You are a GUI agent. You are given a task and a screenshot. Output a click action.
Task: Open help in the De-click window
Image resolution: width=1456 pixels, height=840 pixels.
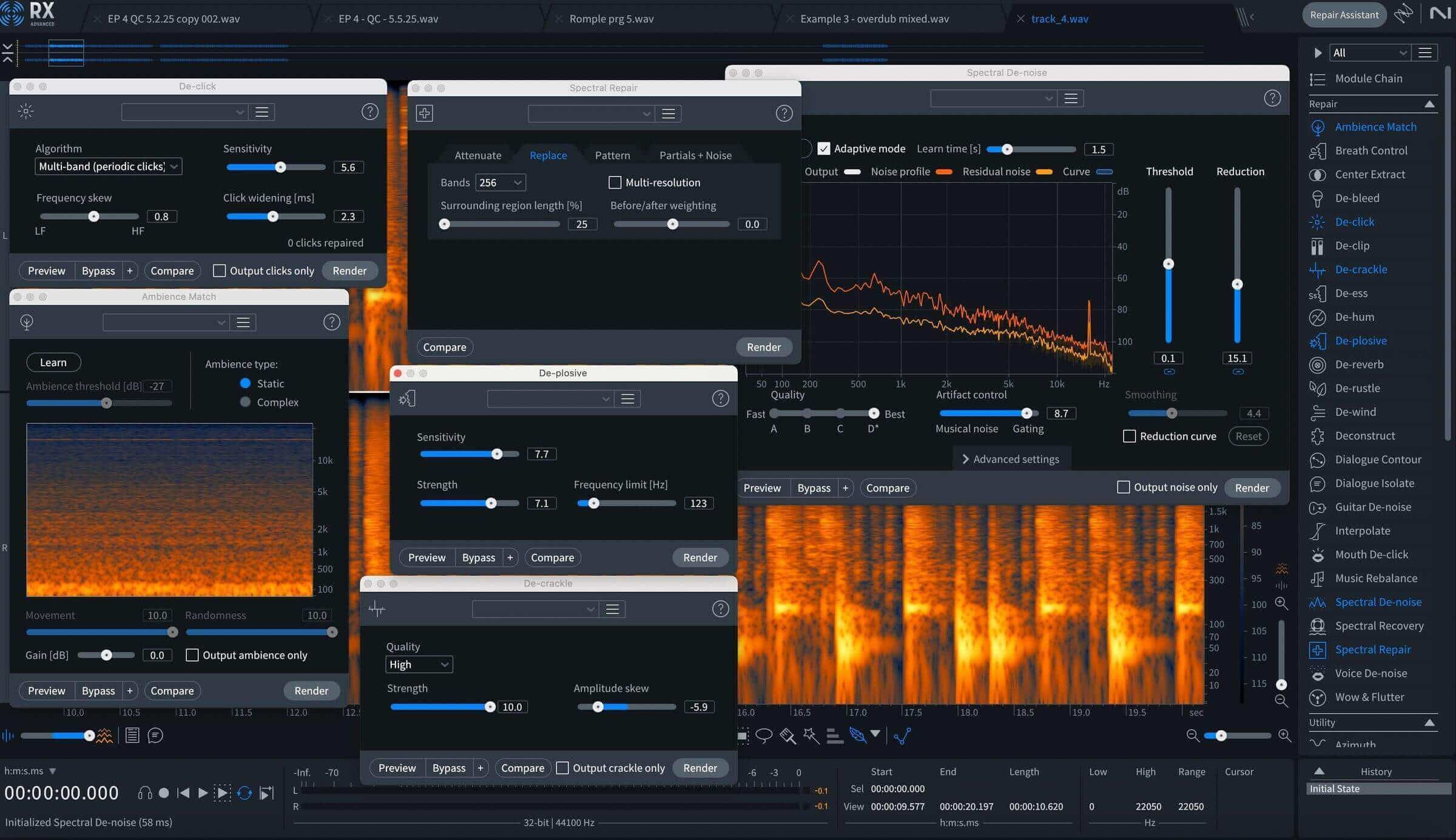[370, 112]
